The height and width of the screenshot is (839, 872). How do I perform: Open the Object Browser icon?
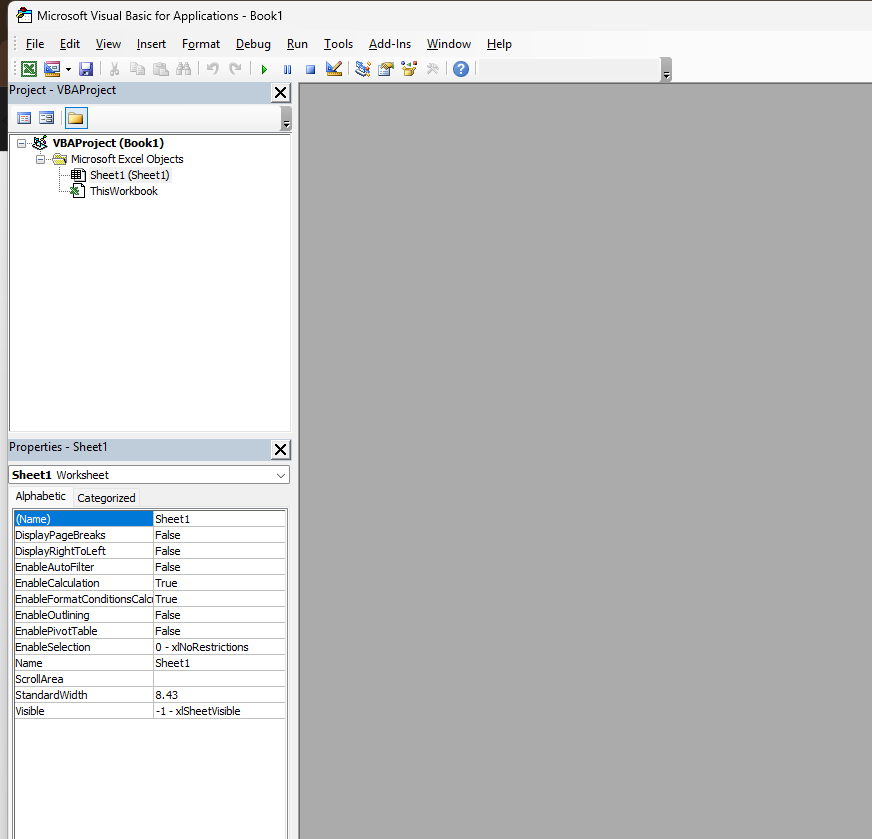tap(408, 68)
